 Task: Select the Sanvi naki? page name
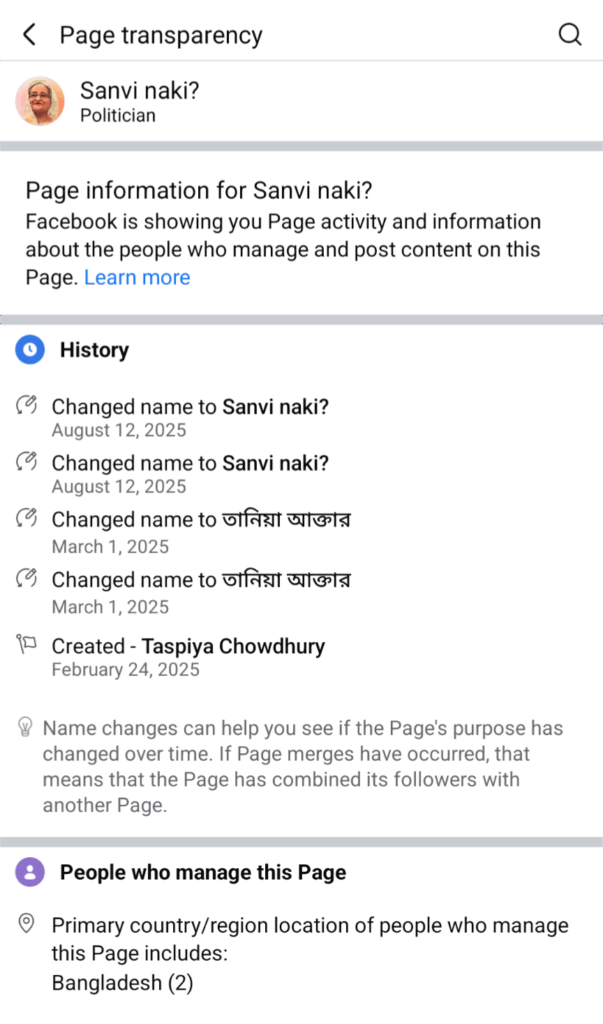[140, 91]
